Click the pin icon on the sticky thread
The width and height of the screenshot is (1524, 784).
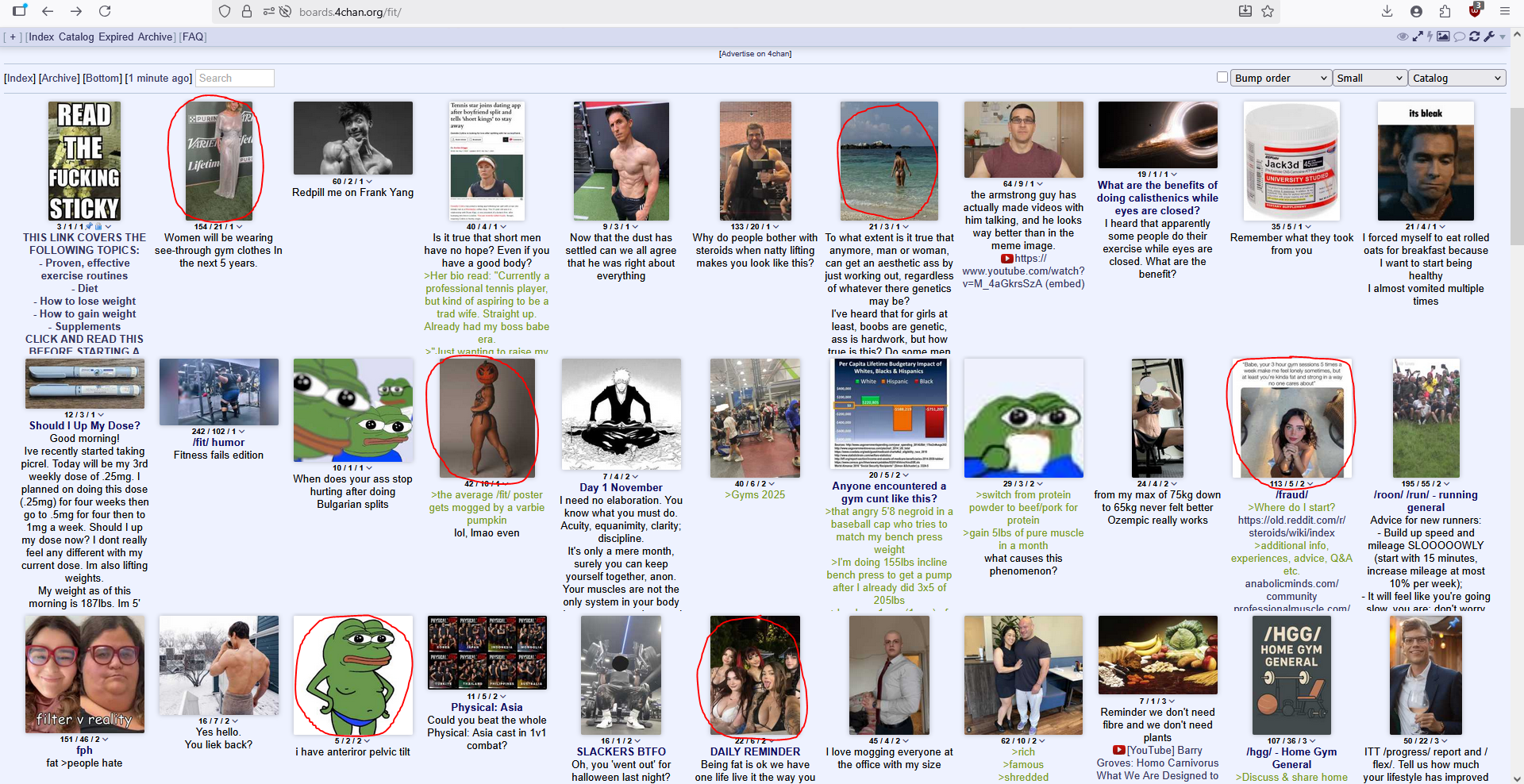click(x=90, y=226)
